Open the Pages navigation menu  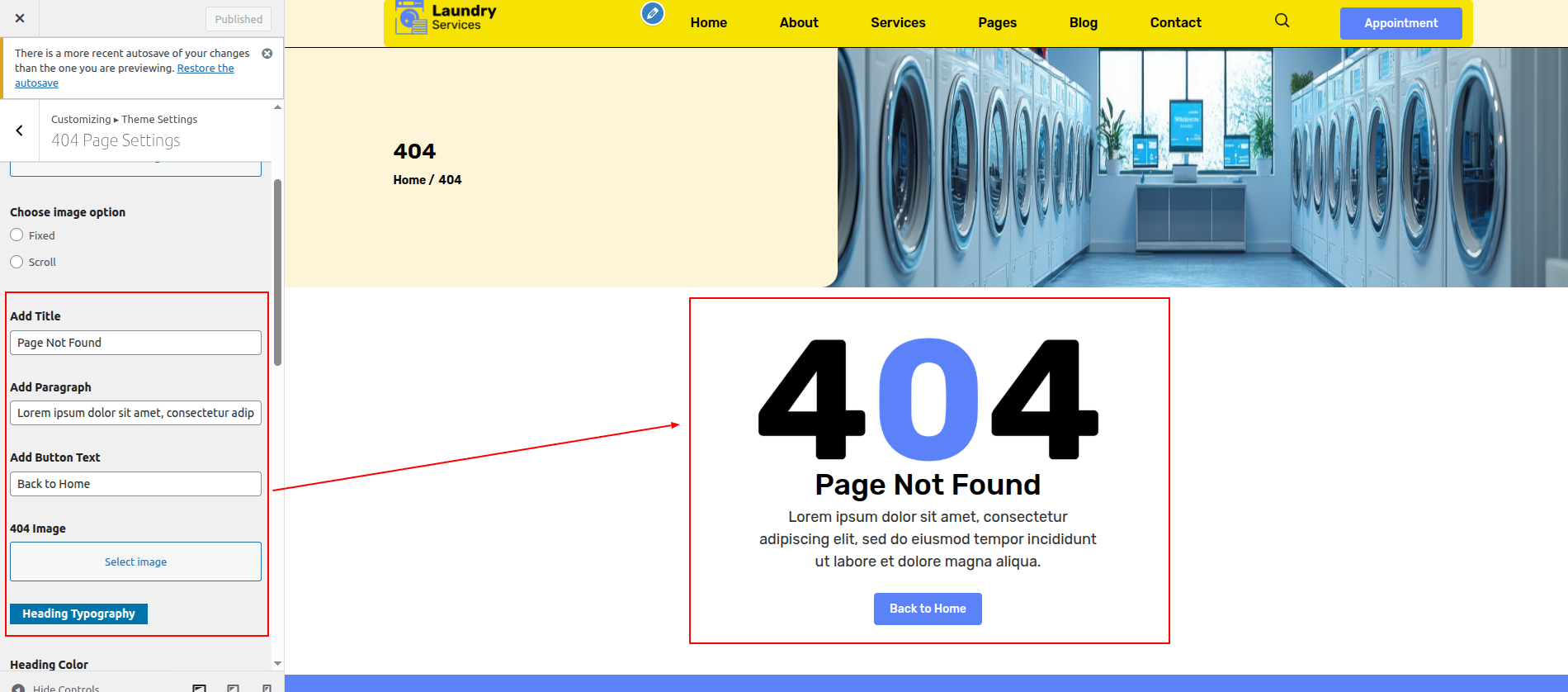point(997,23)
